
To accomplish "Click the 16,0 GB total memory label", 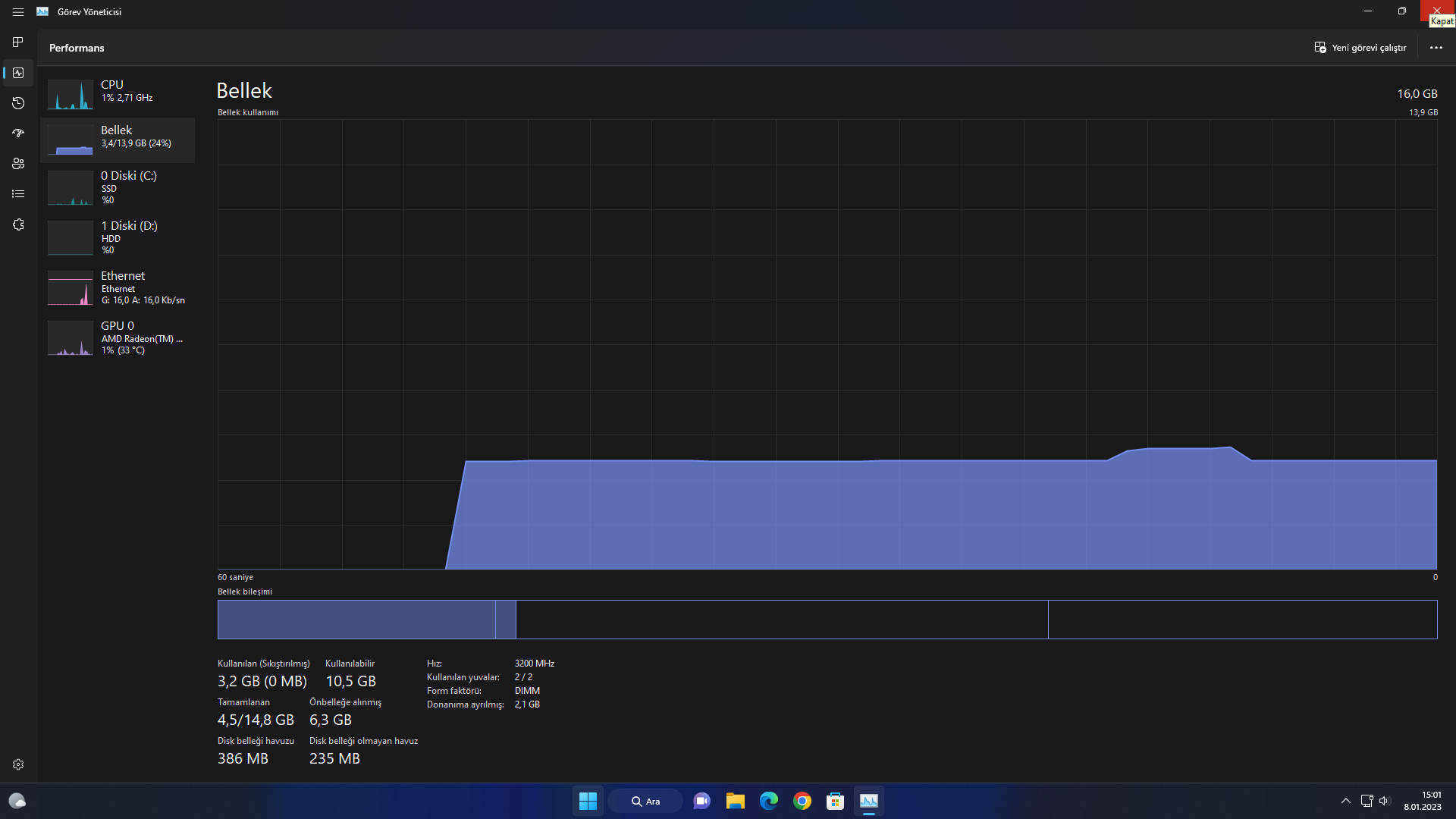I will [1417, 94].
